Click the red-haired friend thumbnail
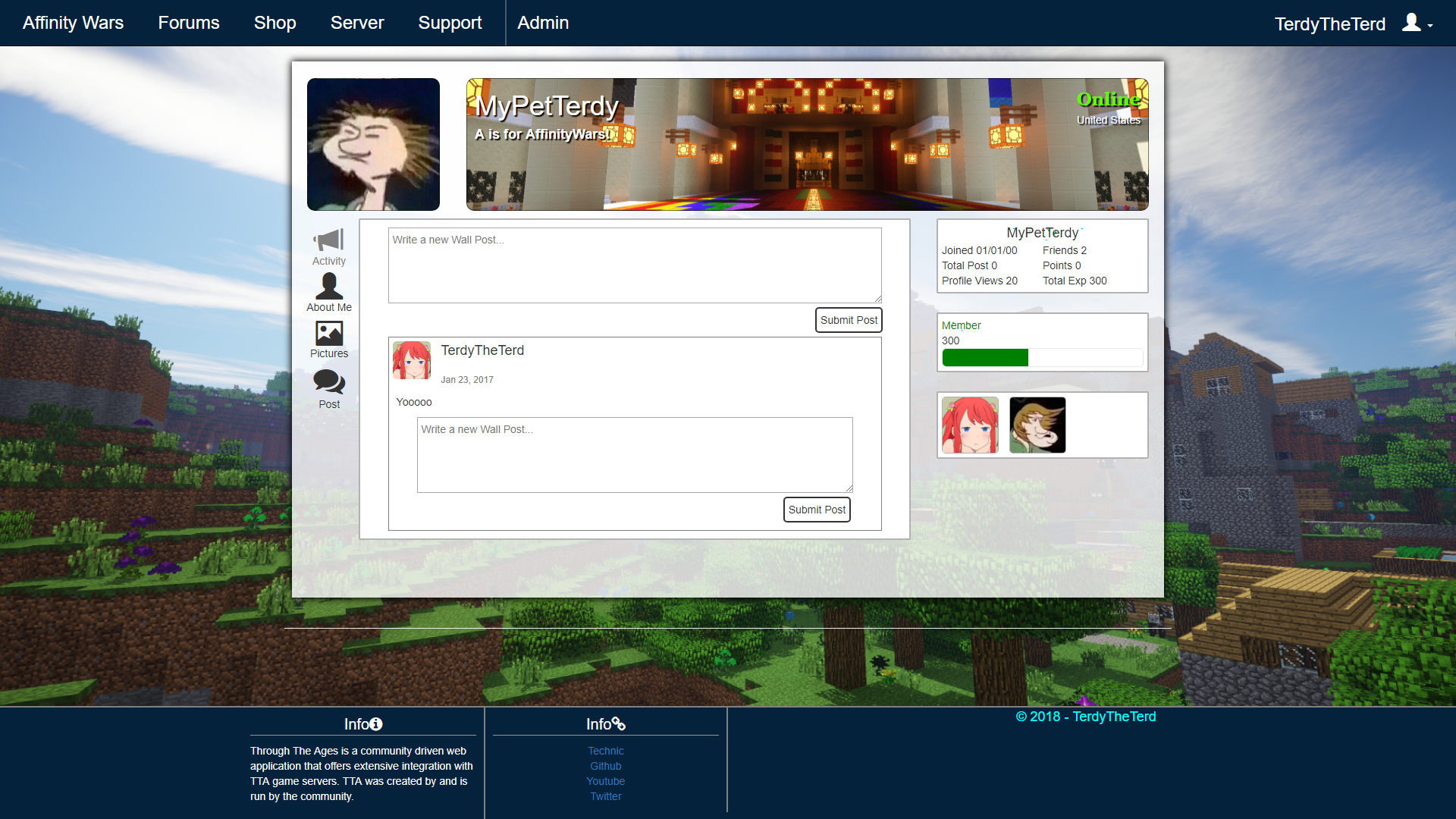Viewport: 1456px width, 819px height. click(x=970, y=425)
